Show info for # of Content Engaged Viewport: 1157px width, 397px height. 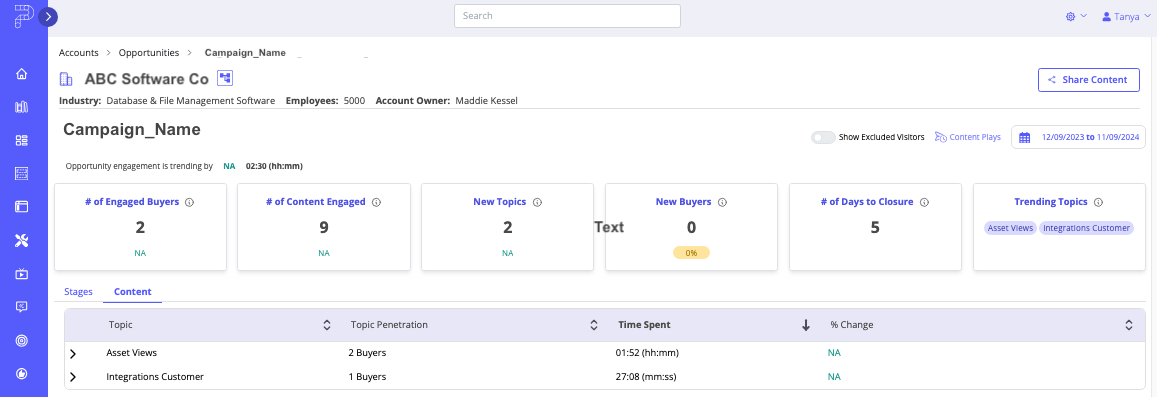[x=376, y=202]
